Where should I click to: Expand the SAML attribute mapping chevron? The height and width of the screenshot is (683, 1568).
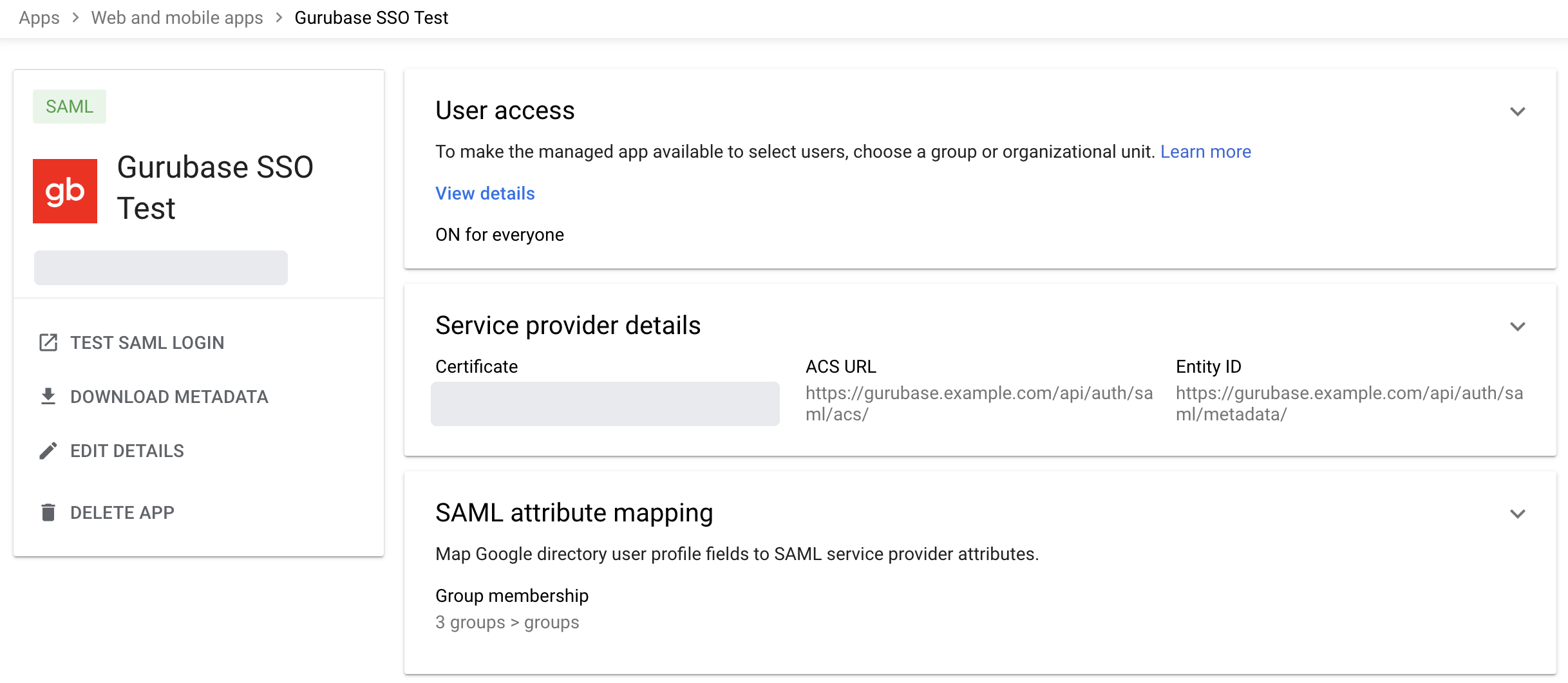pos(1518,514)
